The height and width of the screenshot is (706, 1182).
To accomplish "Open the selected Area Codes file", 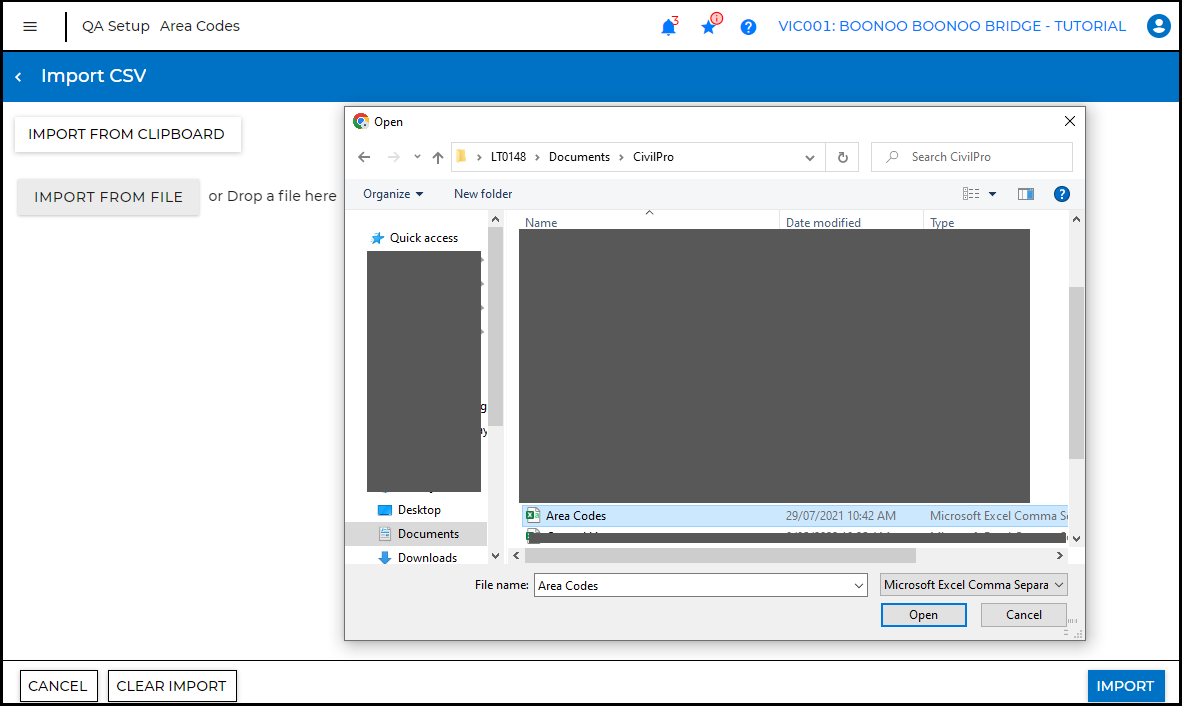I will [x=922, y=614].
